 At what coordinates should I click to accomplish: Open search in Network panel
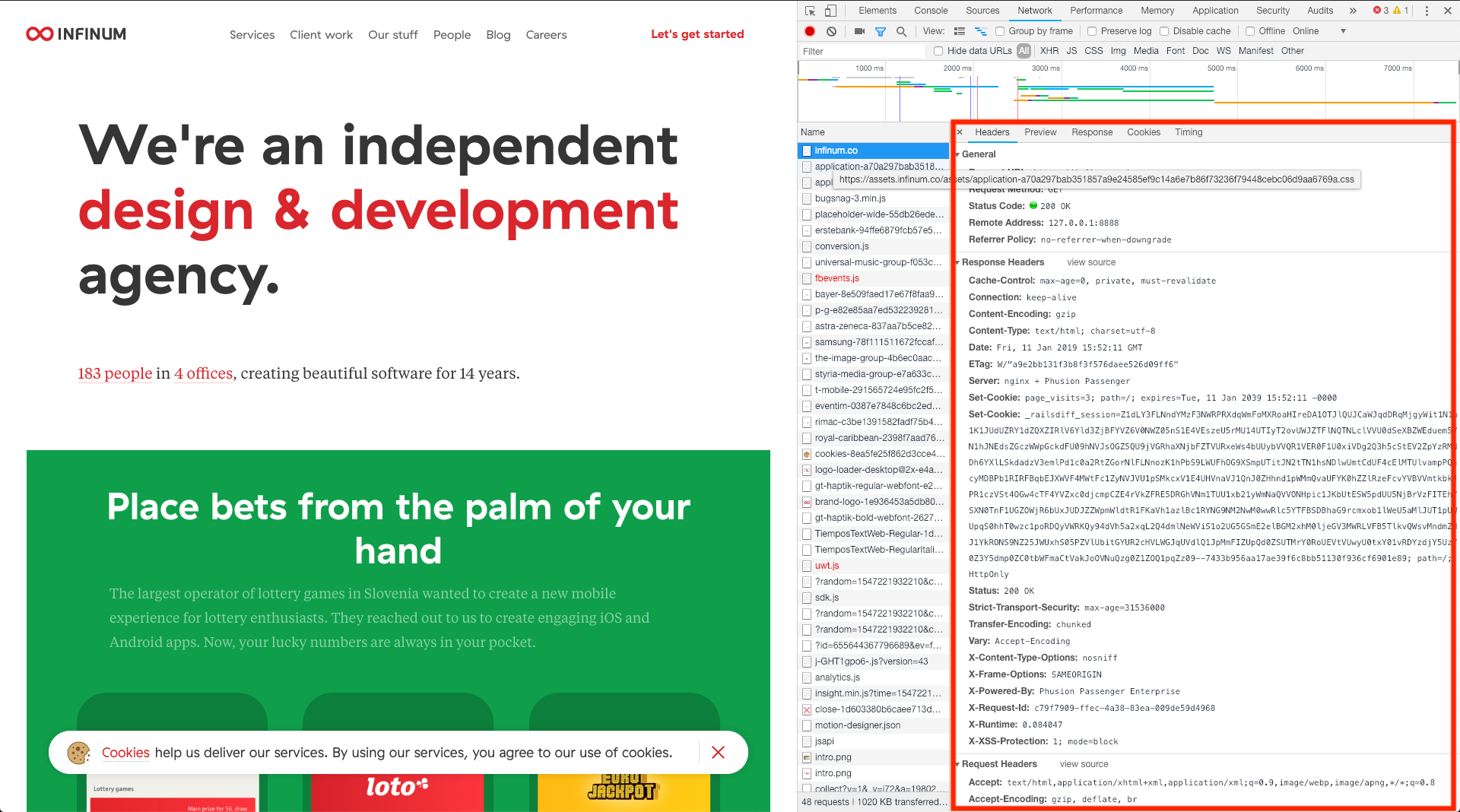point(902,30)
